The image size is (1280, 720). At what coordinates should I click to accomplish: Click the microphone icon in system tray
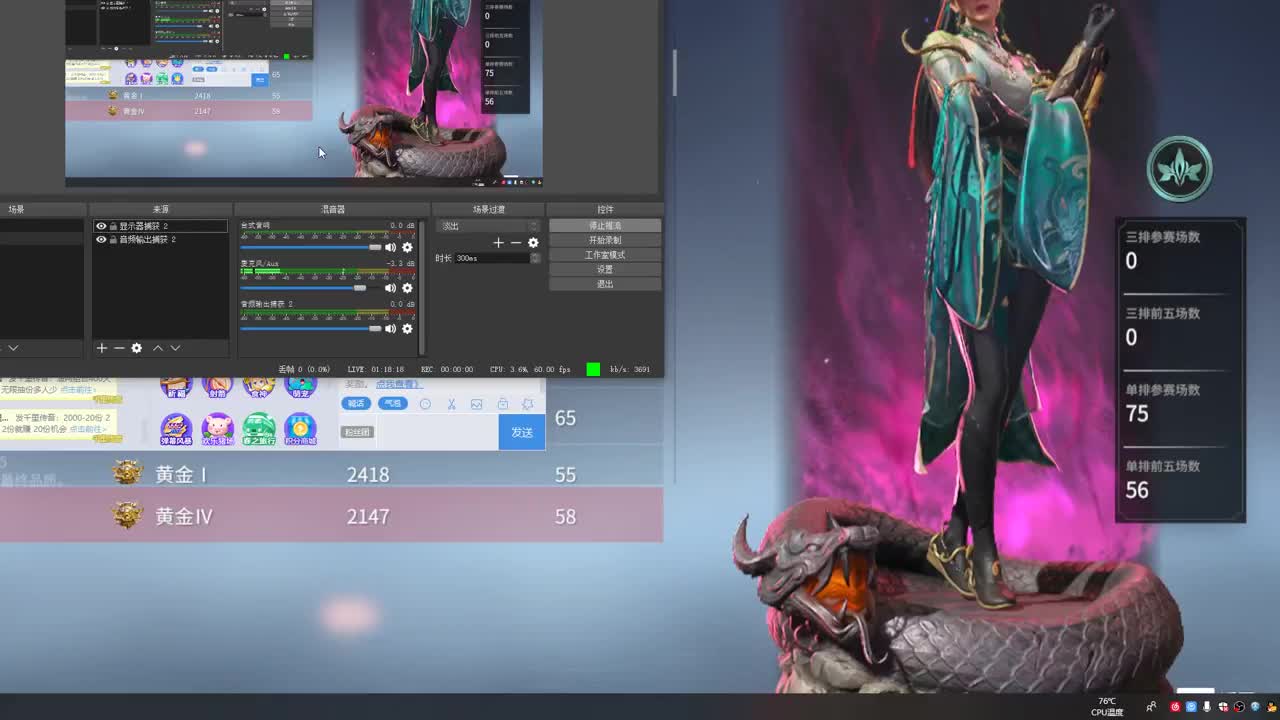point(1208,707)
